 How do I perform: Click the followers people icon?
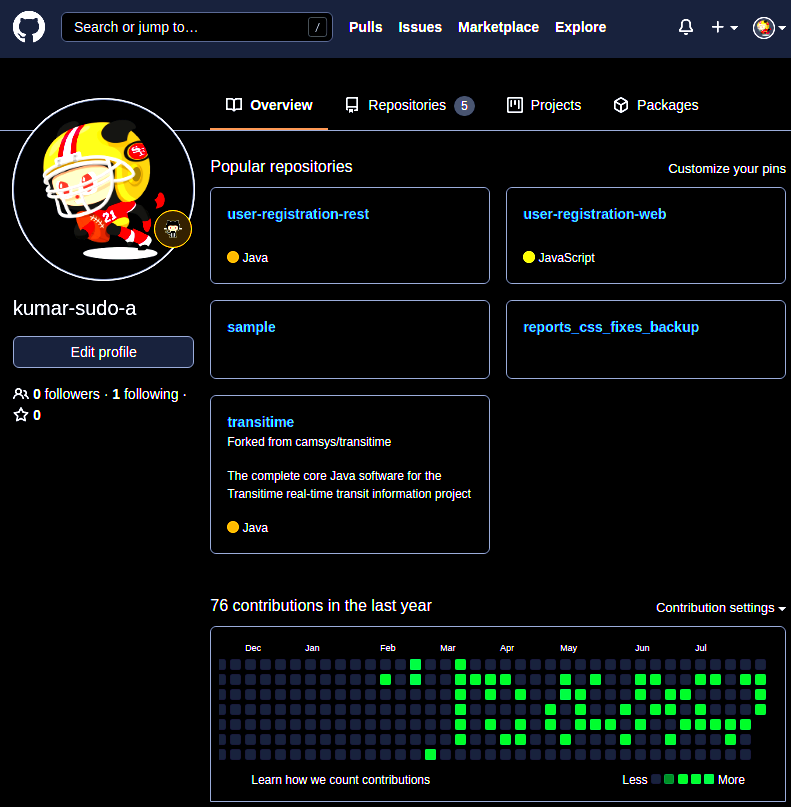pos(20,394)
